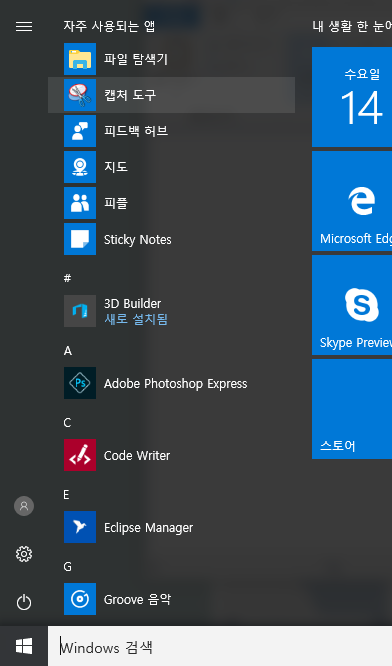The height and width of the screenshot is (666, 392).
Task: Open the calendar tile showing 수요일 14
Action: 352,97
